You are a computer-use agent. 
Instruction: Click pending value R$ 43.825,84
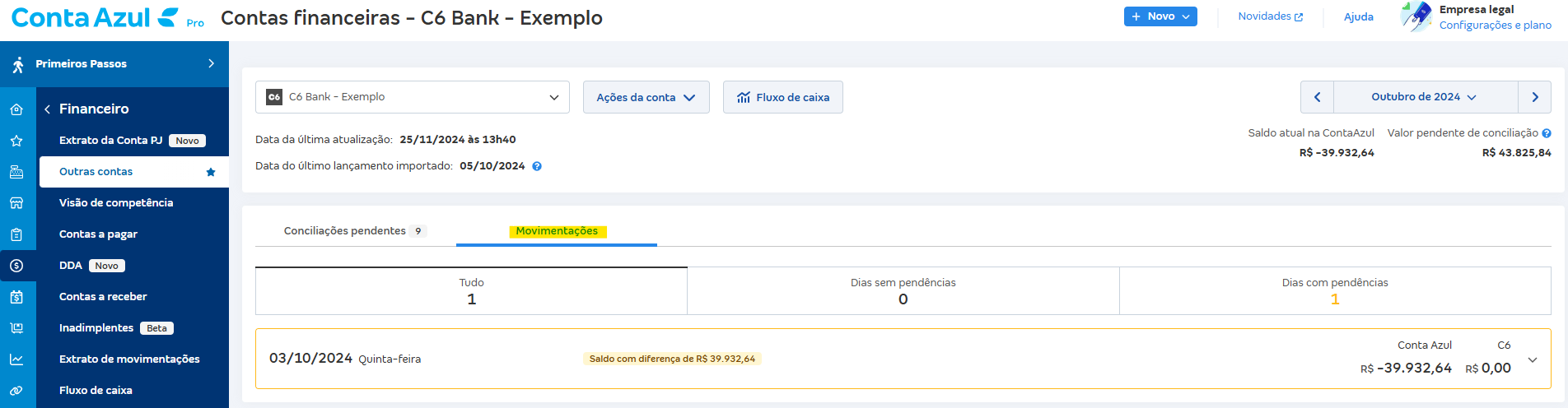1516,153
